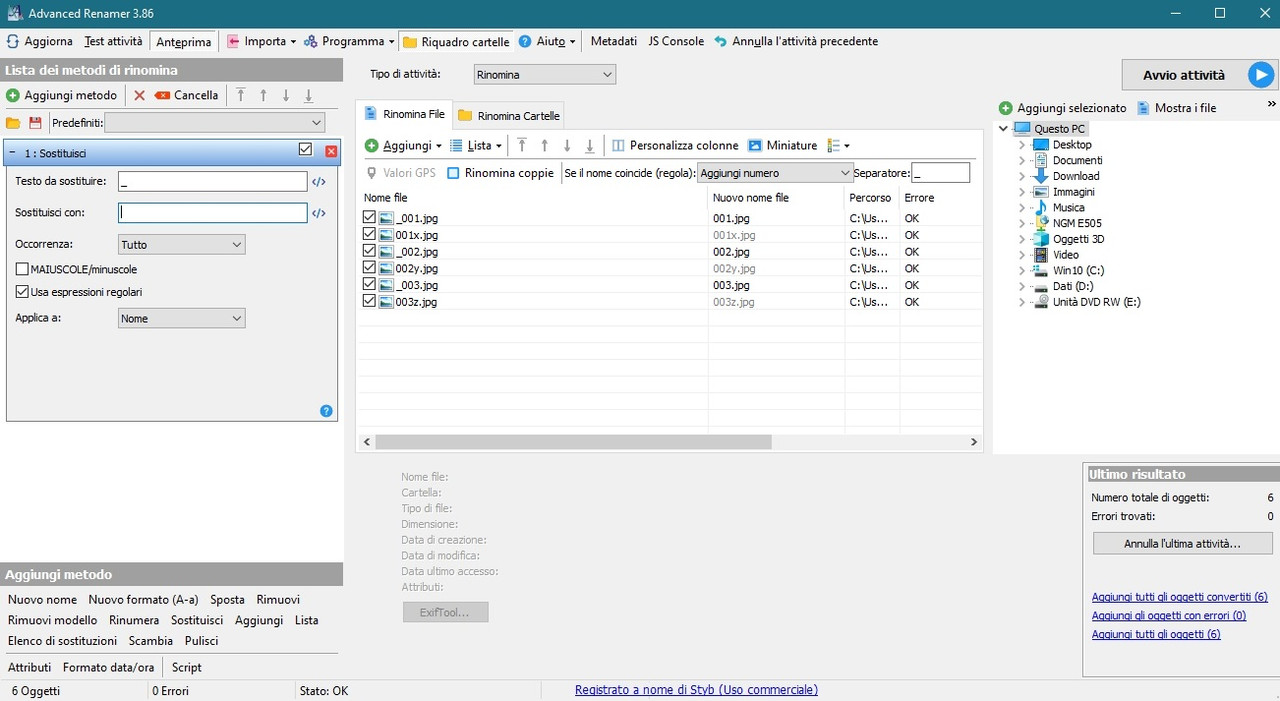Open the Tipo di attività dropdown
This screenshot has height=701, width=1280.
[544, 74]
